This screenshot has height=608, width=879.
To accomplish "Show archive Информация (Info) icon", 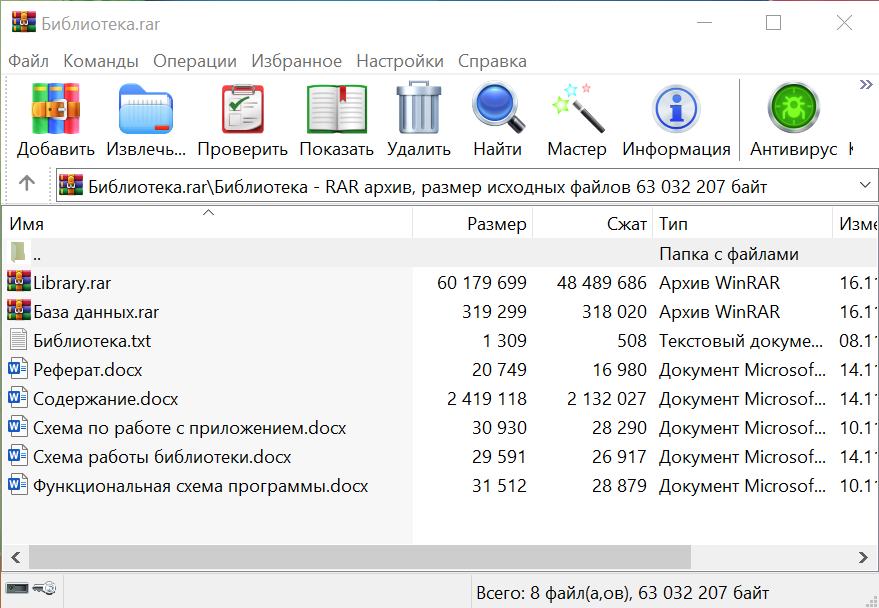I will coord(676,109).
